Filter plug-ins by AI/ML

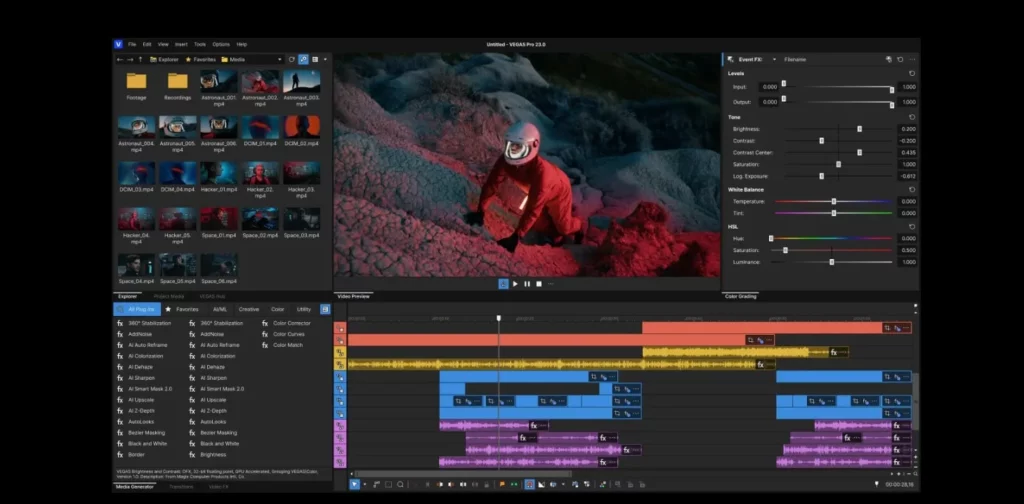(220, 309)
